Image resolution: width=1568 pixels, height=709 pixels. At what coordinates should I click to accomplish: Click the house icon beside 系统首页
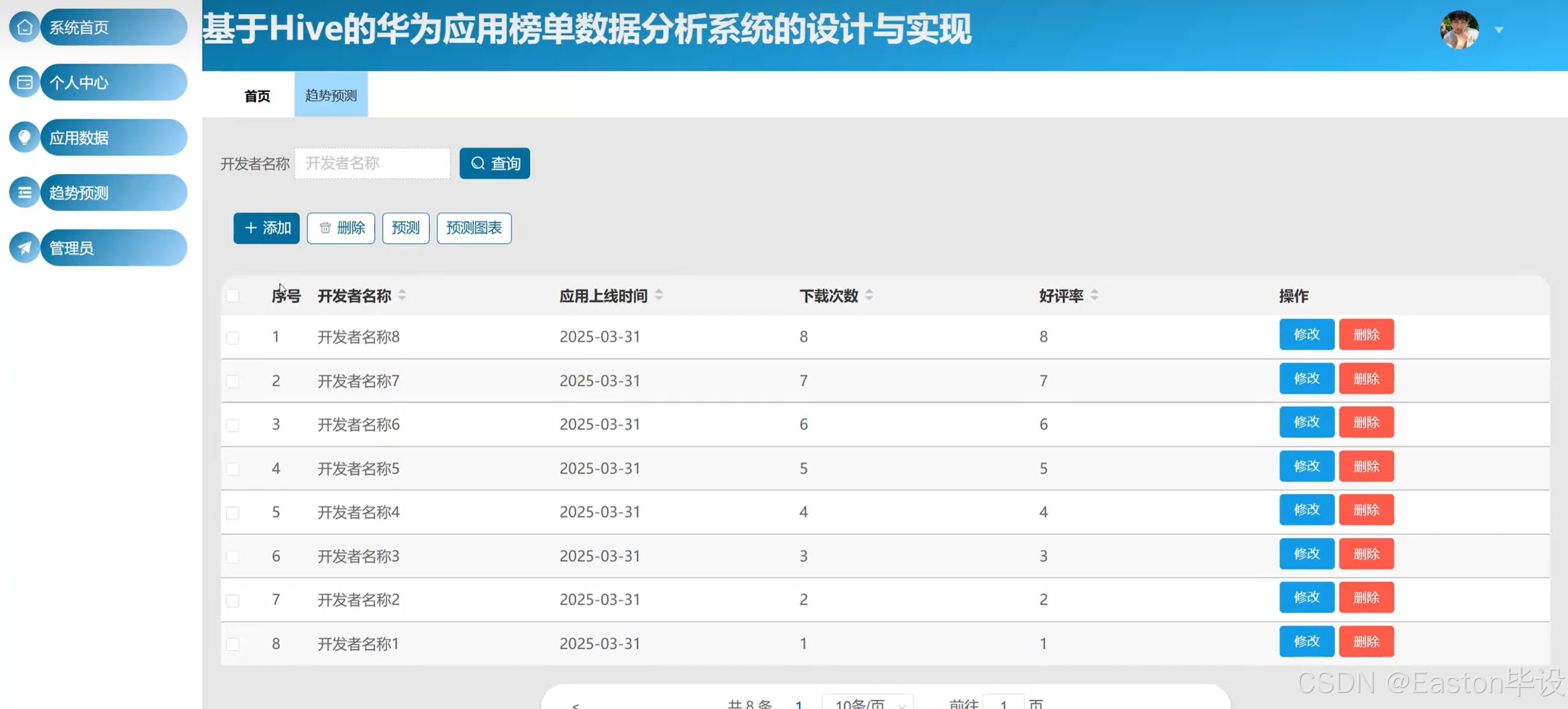[24, 27]
